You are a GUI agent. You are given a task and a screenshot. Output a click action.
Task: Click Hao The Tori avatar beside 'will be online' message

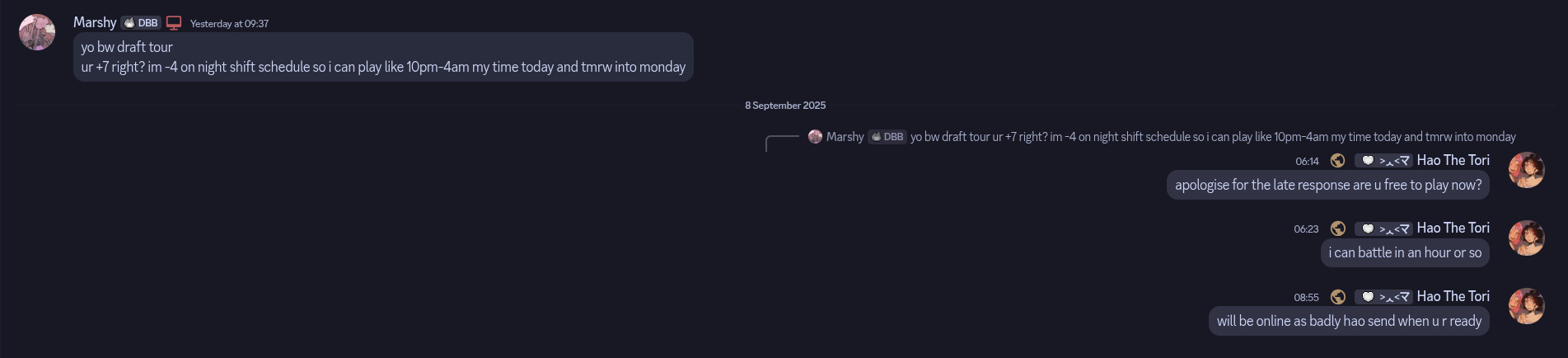[1526, 306]
